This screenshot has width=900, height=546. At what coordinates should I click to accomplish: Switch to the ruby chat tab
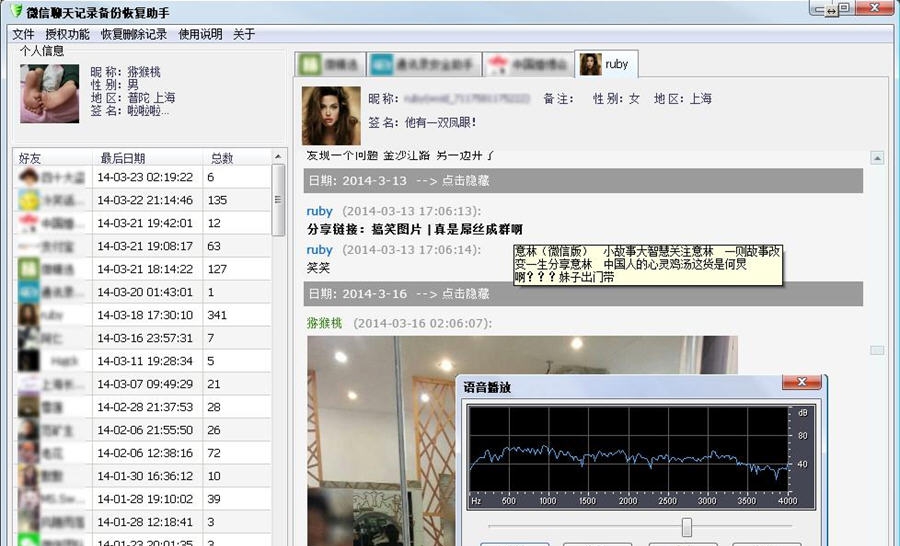tap(606, 64)
